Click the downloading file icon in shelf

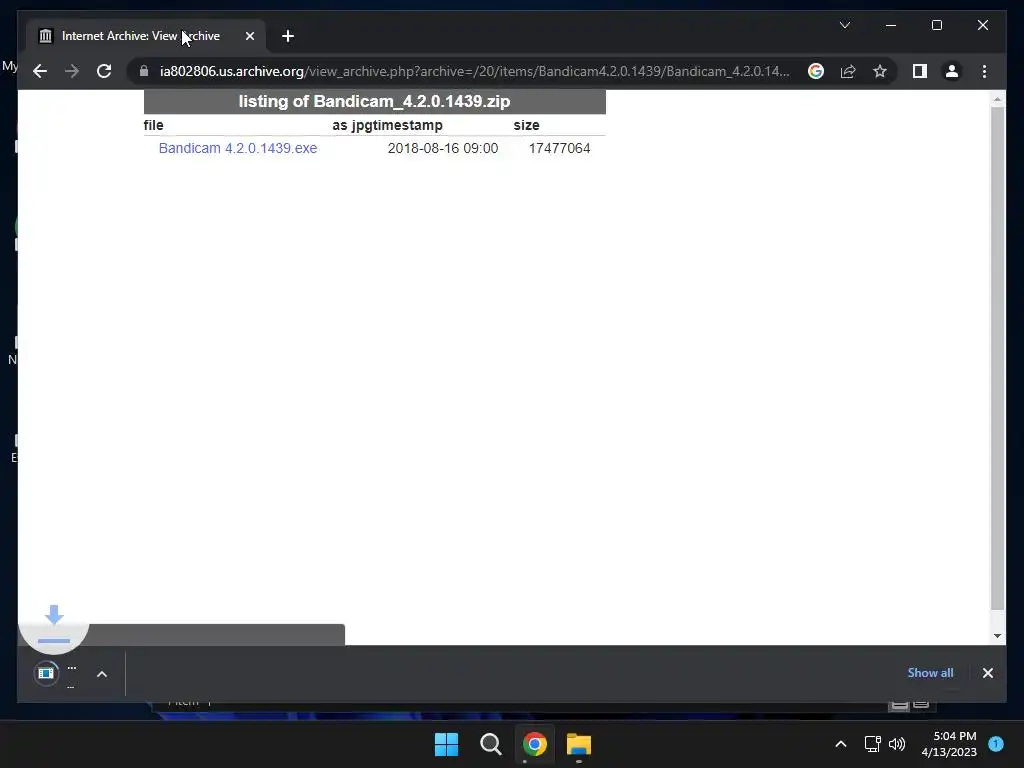[x=46, y=673]
